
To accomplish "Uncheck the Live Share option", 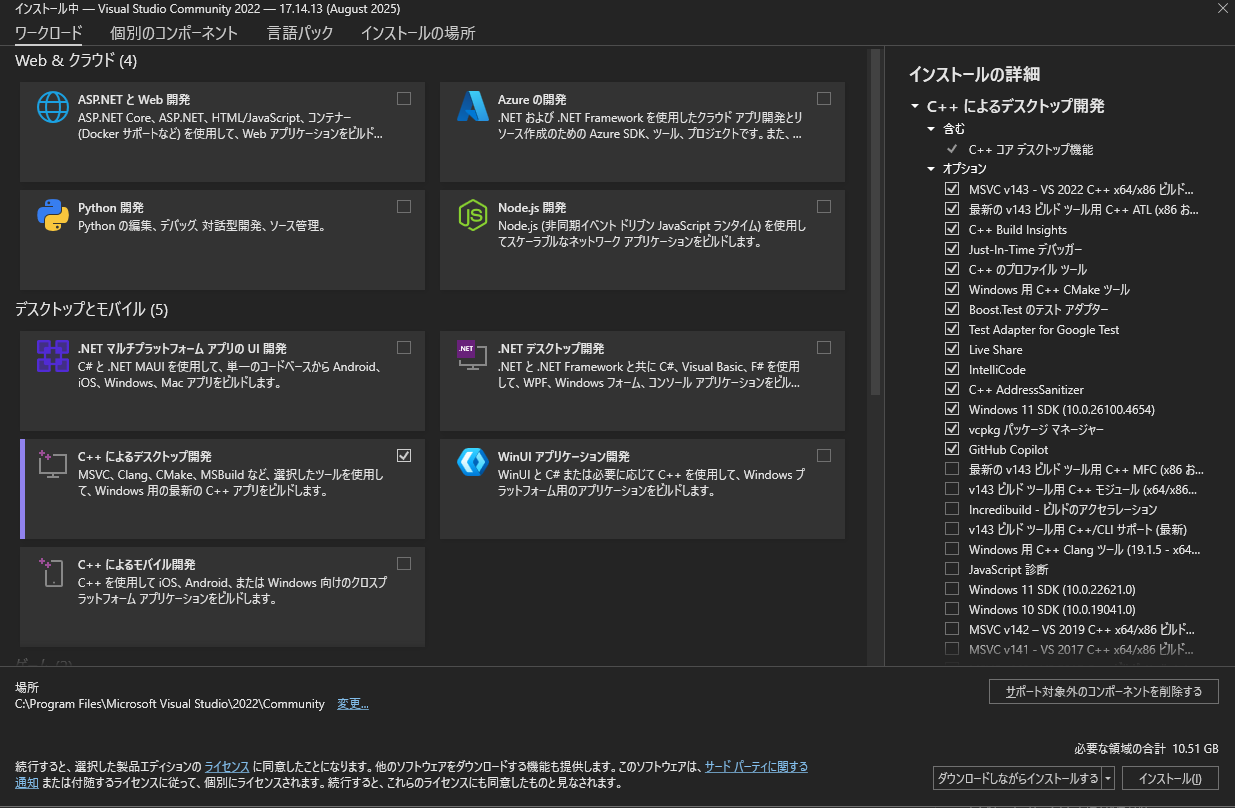I will click(952, 349).
